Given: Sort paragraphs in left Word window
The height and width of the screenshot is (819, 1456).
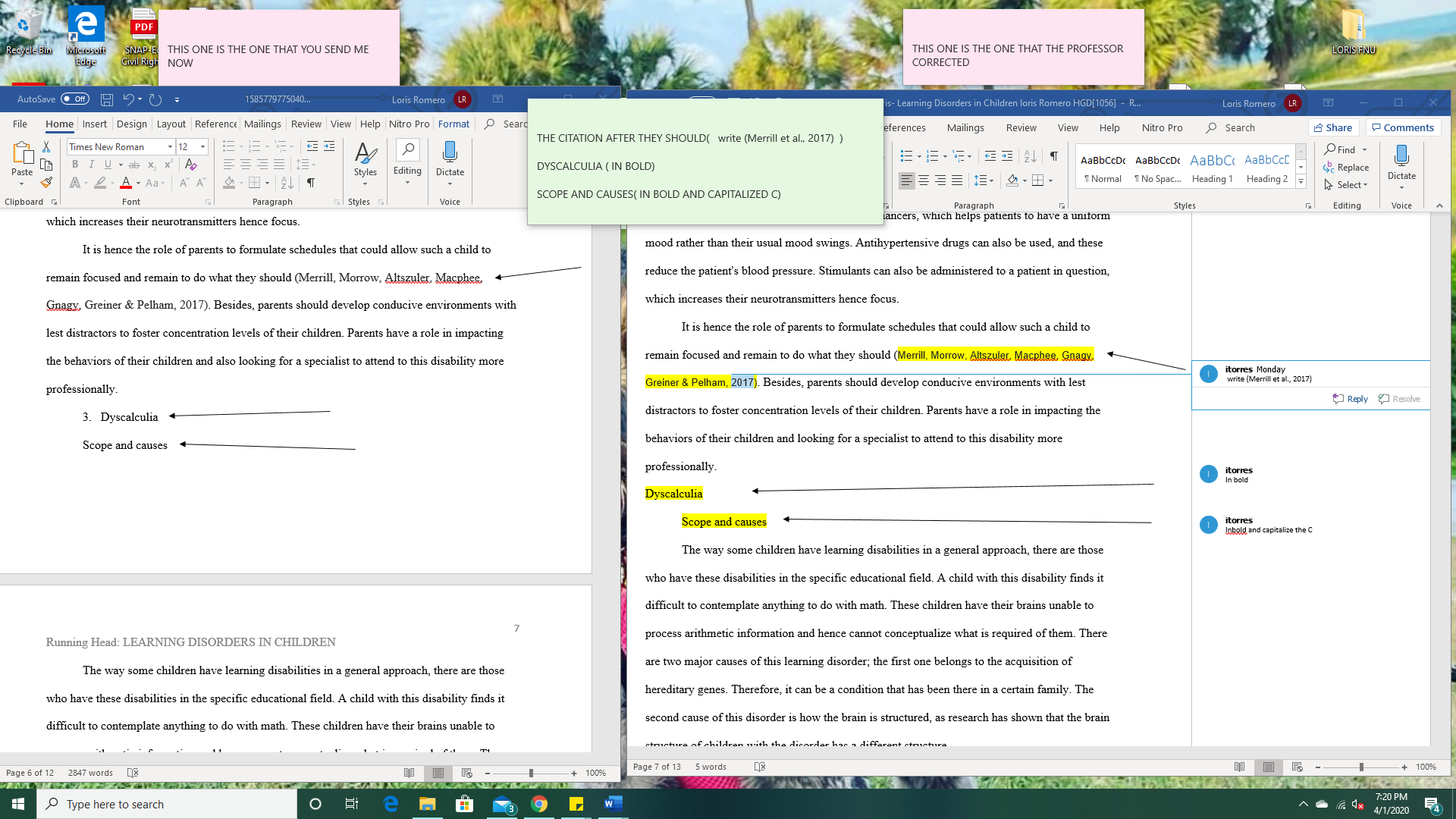Looking at the screenshot, I should coord(287,183).
